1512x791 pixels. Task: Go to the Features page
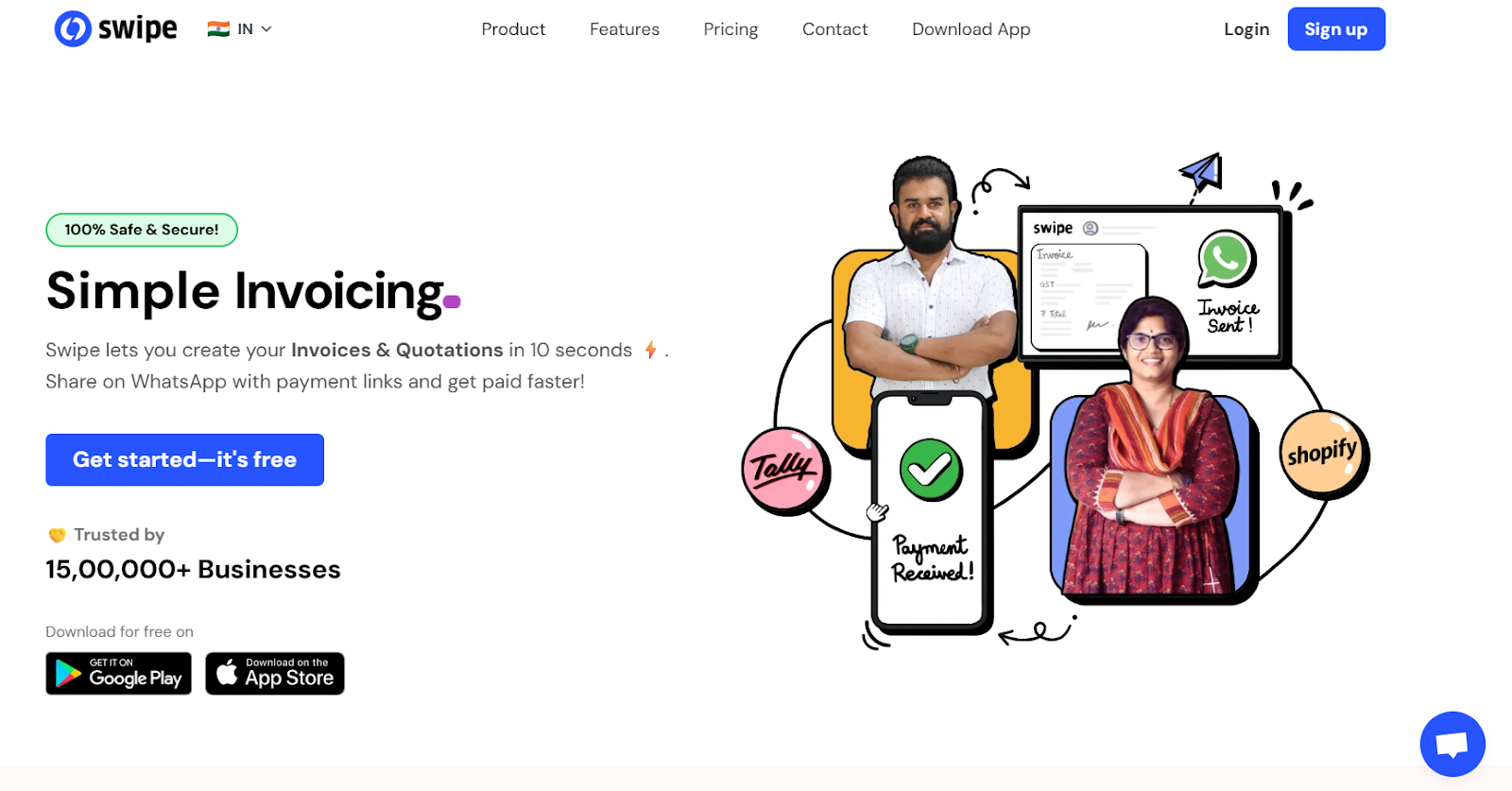pyautogui.click(x=625, y=29)
